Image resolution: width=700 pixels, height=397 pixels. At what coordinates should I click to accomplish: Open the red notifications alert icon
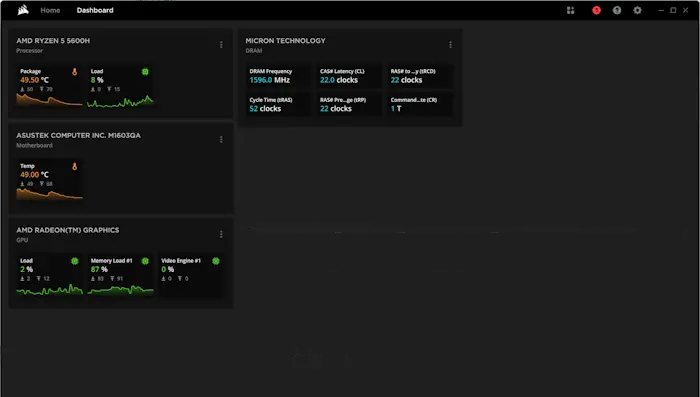click(x=596, y=10)
